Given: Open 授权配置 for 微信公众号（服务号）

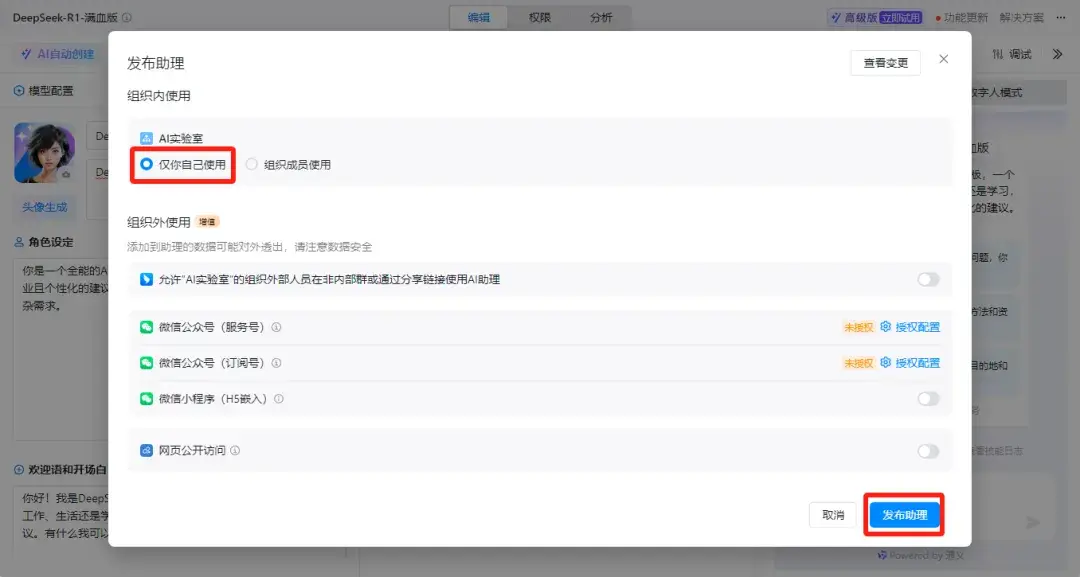Looking at the screenshot, I should pyautogui.click(x=917, y=327).
